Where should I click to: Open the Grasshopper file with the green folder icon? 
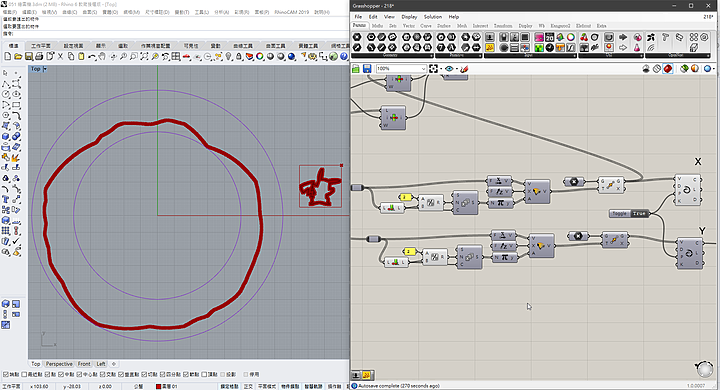coord(356,69)
